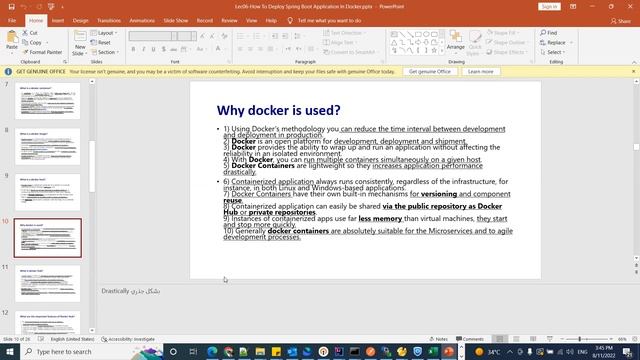Screen dimensions: 640x360
Task: Select slide 11 thumbnail
Action: click(47, 284)
